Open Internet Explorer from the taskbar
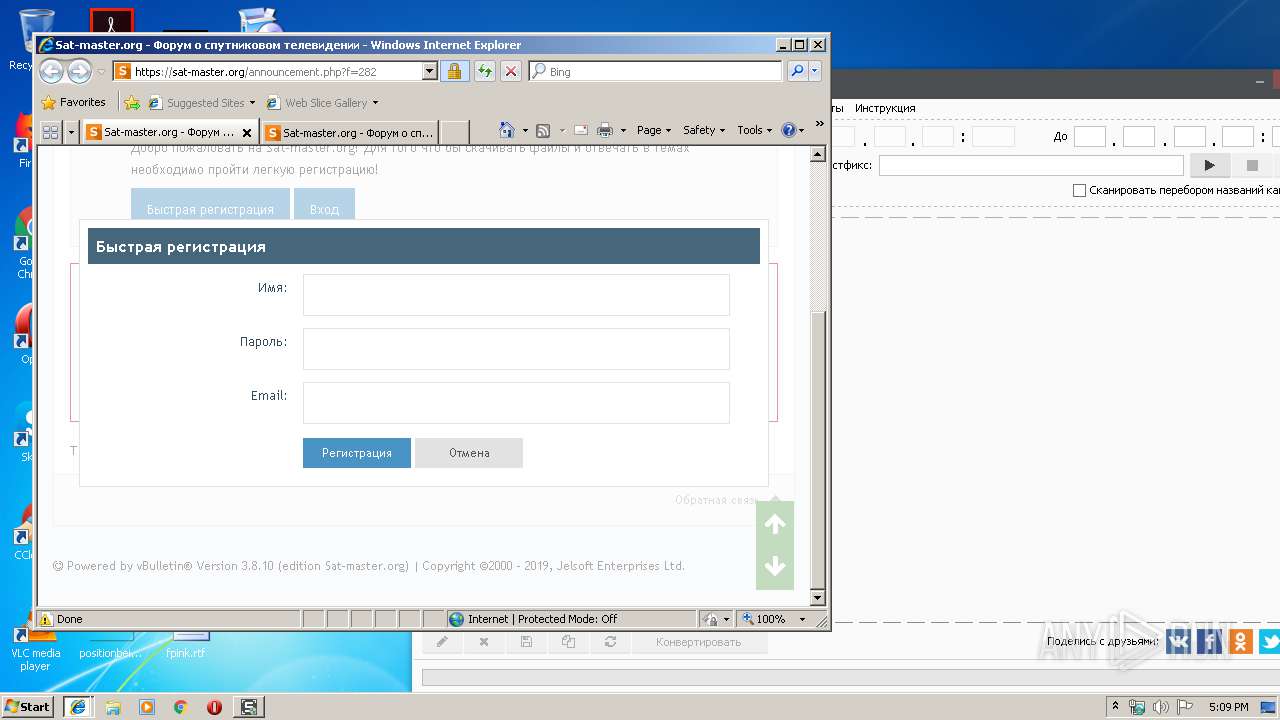1280x720 pixels. click(x=78, y=707)
